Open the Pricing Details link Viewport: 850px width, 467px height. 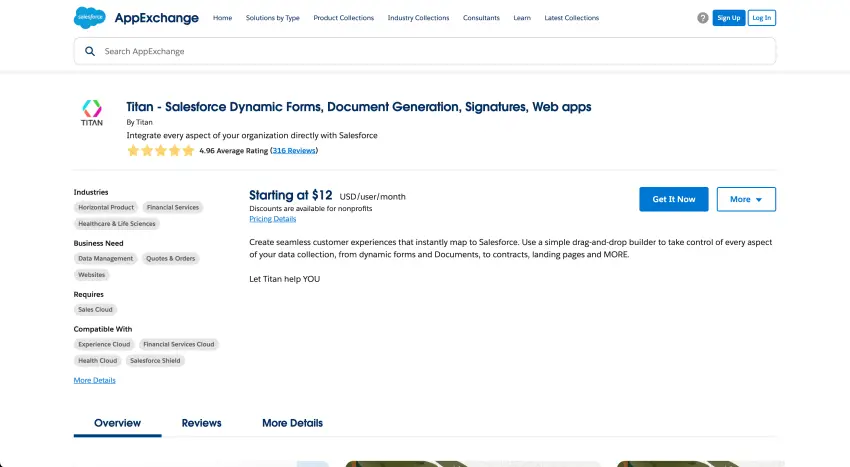pos(272,218)
